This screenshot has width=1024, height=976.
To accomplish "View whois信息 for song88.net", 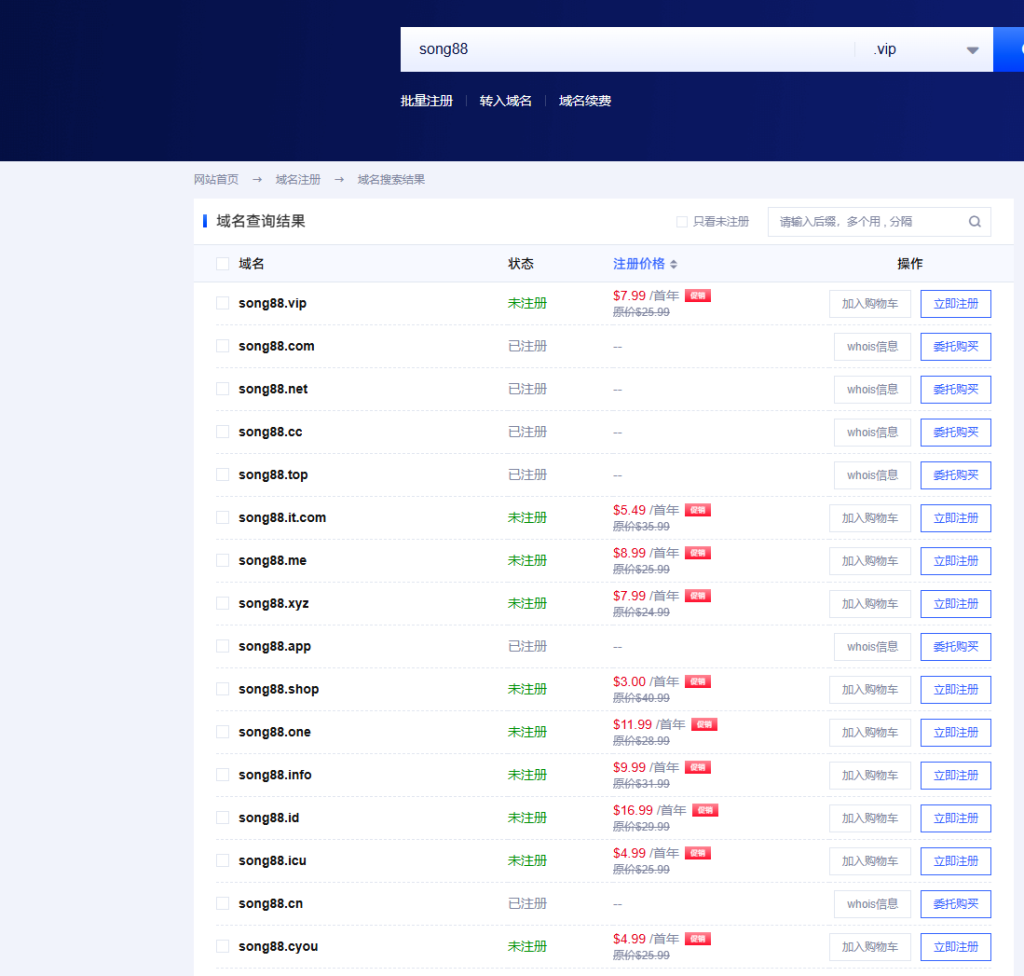I will click(872, 389).
